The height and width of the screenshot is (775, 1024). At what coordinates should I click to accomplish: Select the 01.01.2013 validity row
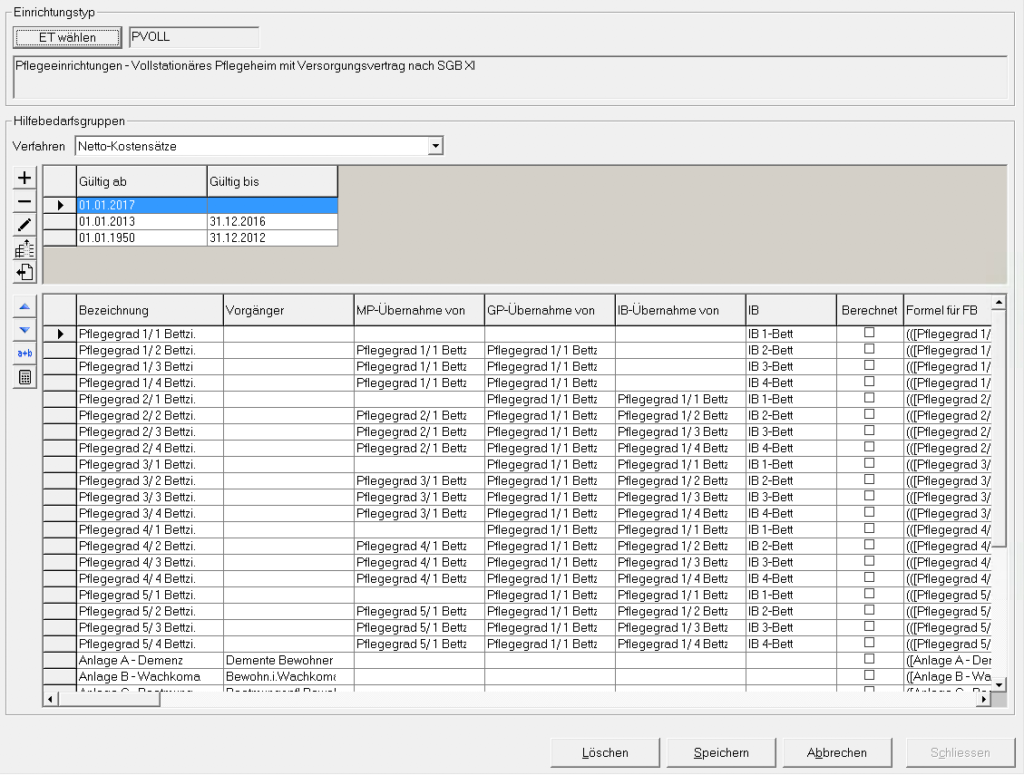(141, 221)
